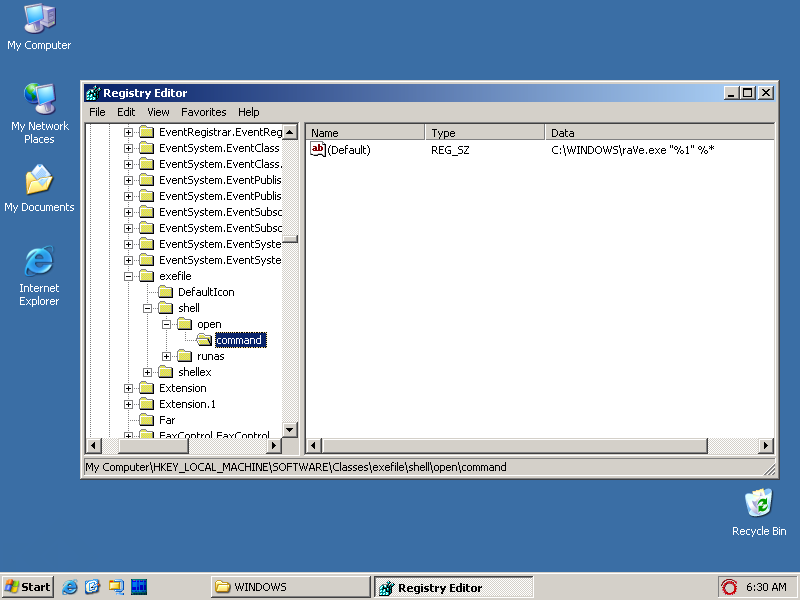This screenshot has width=800, height=600.
Task: Expand the runas key
Action: [x=166, y=356]
